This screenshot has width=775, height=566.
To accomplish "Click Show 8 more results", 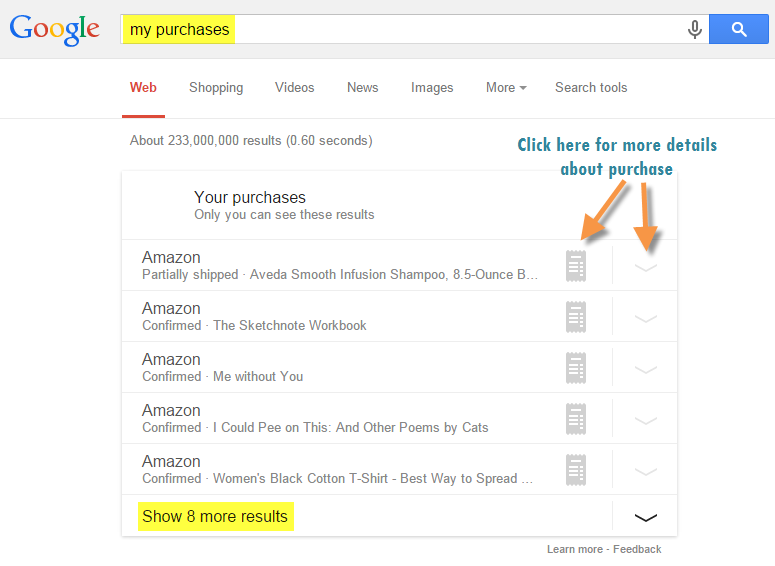I will (x=215, y=517).
